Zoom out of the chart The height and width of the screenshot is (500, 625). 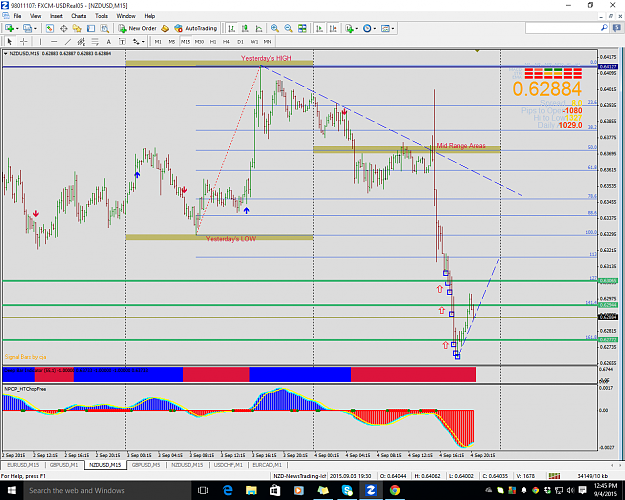coord(288,28)
